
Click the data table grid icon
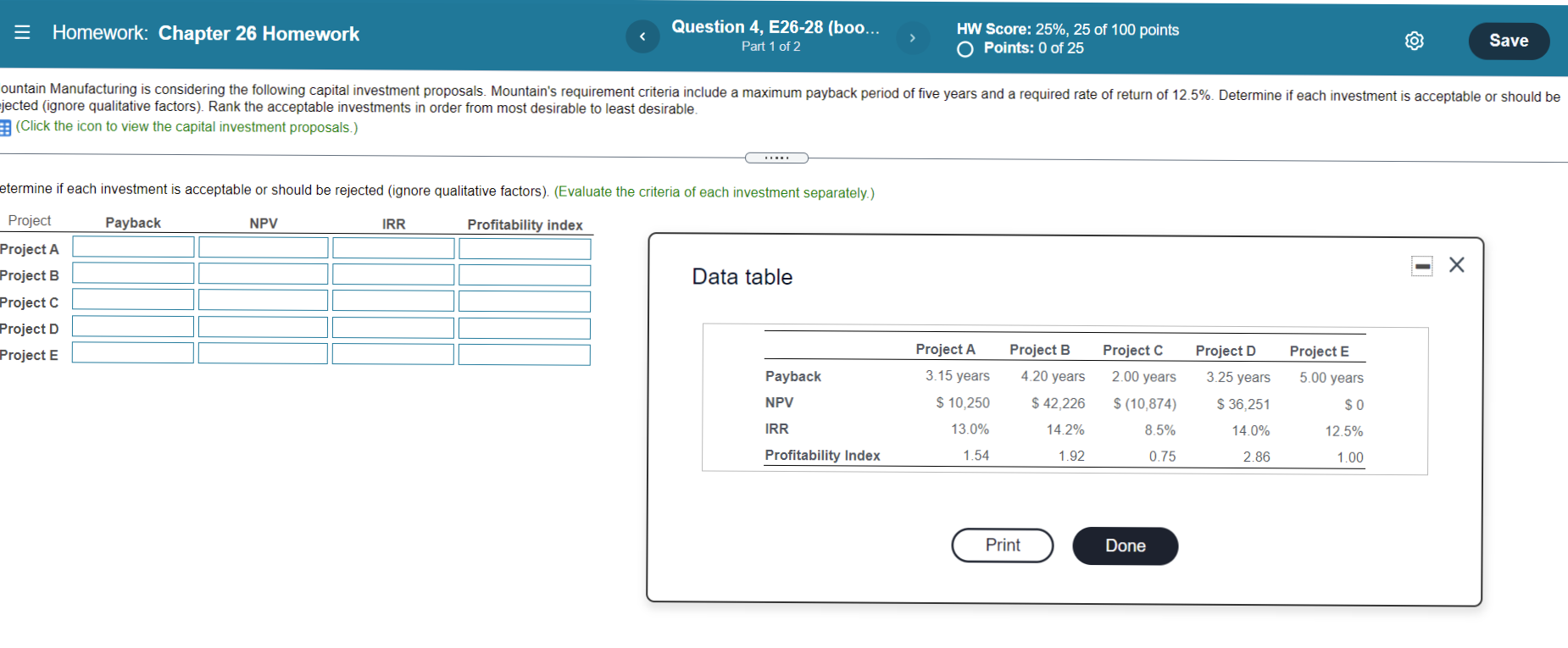point(5,127)
